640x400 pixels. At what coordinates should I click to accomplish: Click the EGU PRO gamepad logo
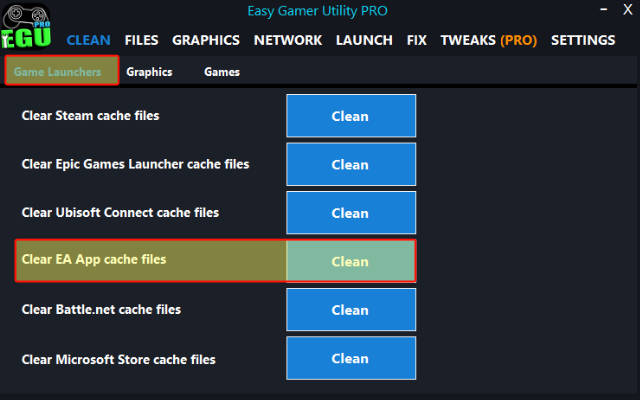(26, 26)
